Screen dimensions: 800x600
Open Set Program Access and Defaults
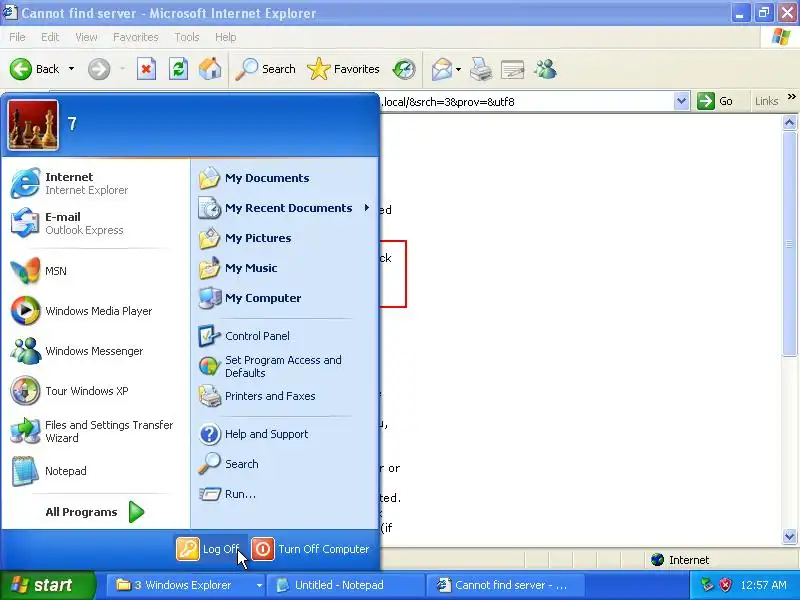coord(284,366)
